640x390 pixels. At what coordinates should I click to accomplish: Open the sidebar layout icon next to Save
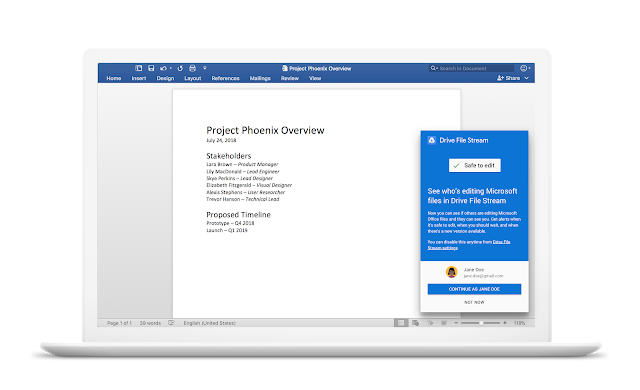(139, 68)
